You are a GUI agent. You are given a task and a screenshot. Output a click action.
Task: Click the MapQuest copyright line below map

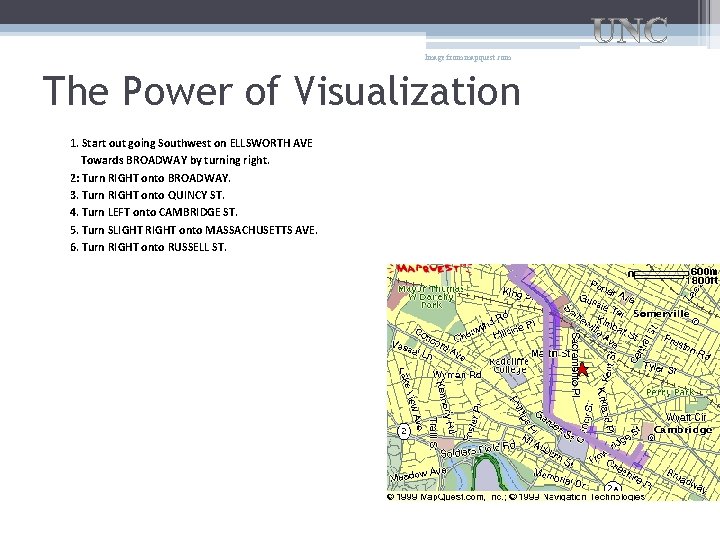click(x=516, y=497)
